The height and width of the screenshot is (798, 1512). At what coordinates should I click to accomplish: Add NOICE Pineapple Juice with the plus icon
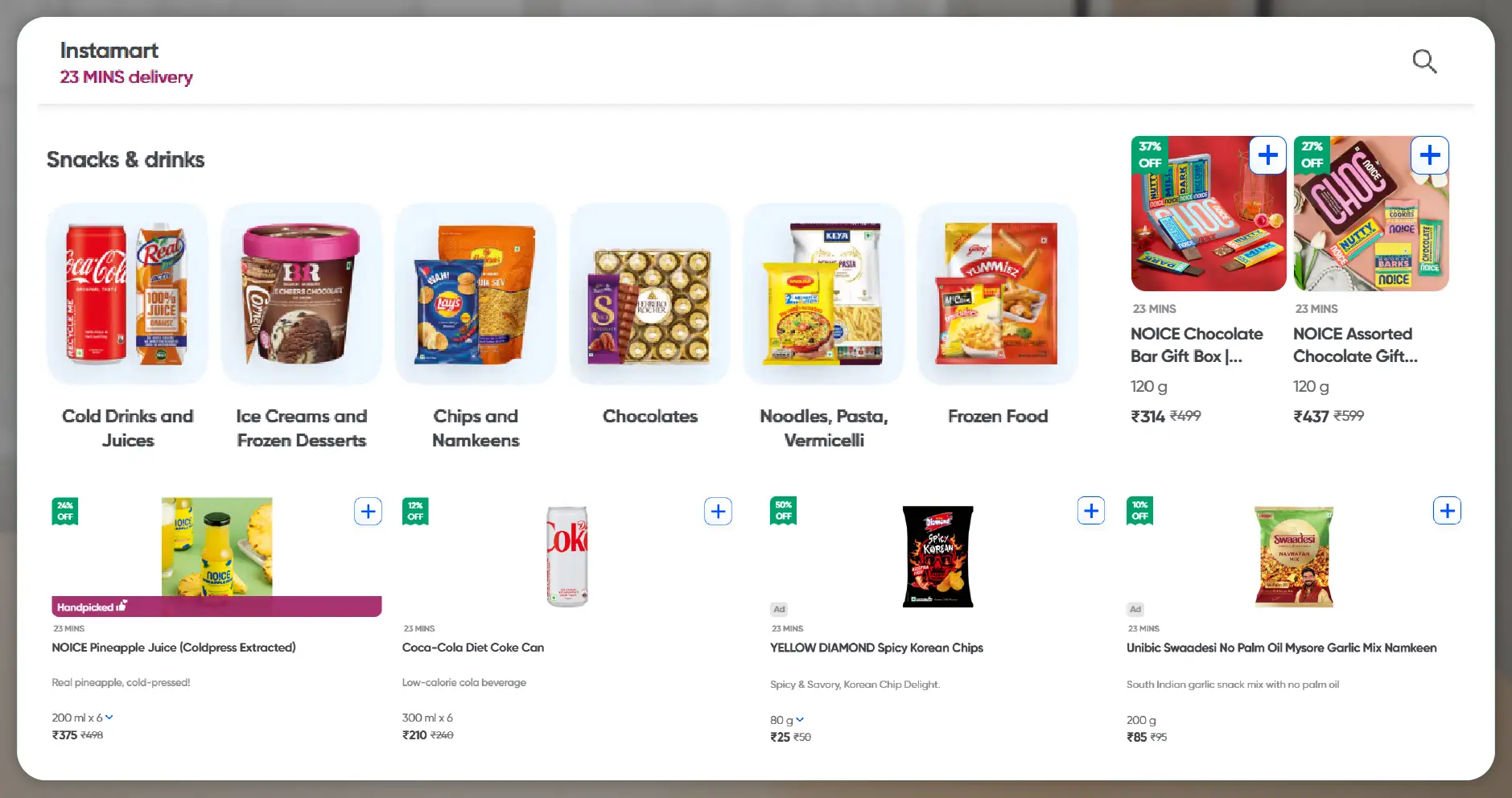(368, 511)
